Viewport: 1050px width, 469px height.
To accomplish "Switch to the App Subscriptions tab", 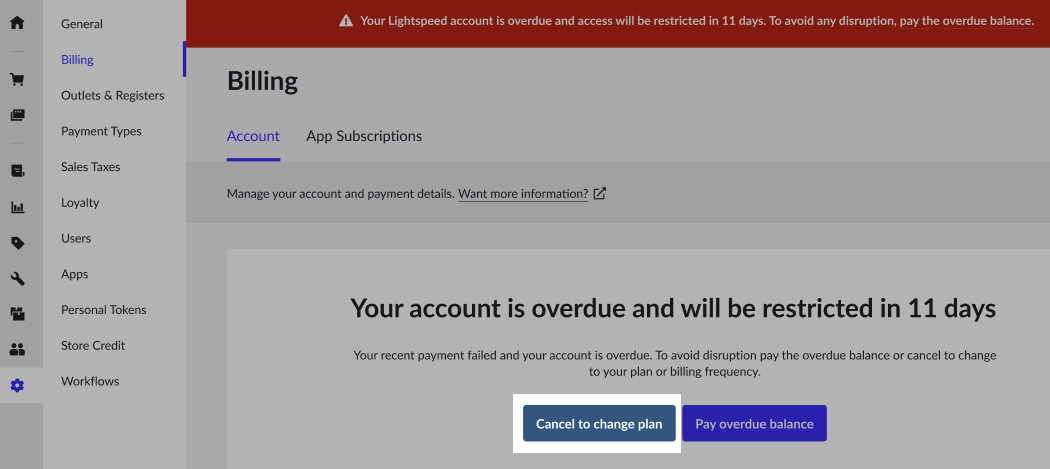I will pos(364,136).
